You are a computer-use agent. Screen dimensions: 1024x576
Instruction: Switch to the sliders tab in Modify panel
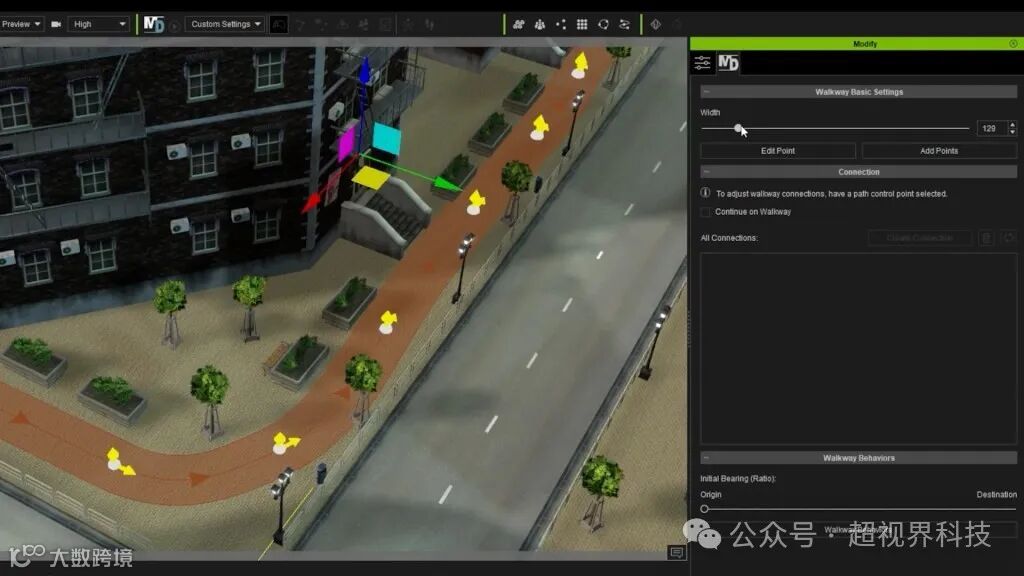[703, 63]
